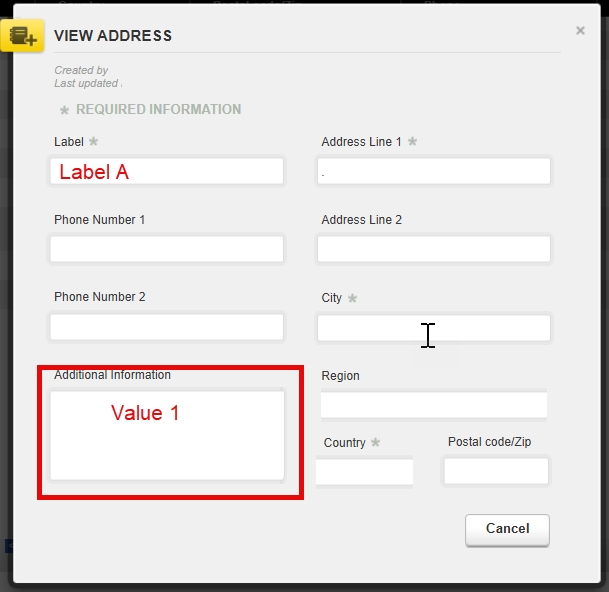Click inside the City input field
609x592 pixels.
tap(434, 328)
